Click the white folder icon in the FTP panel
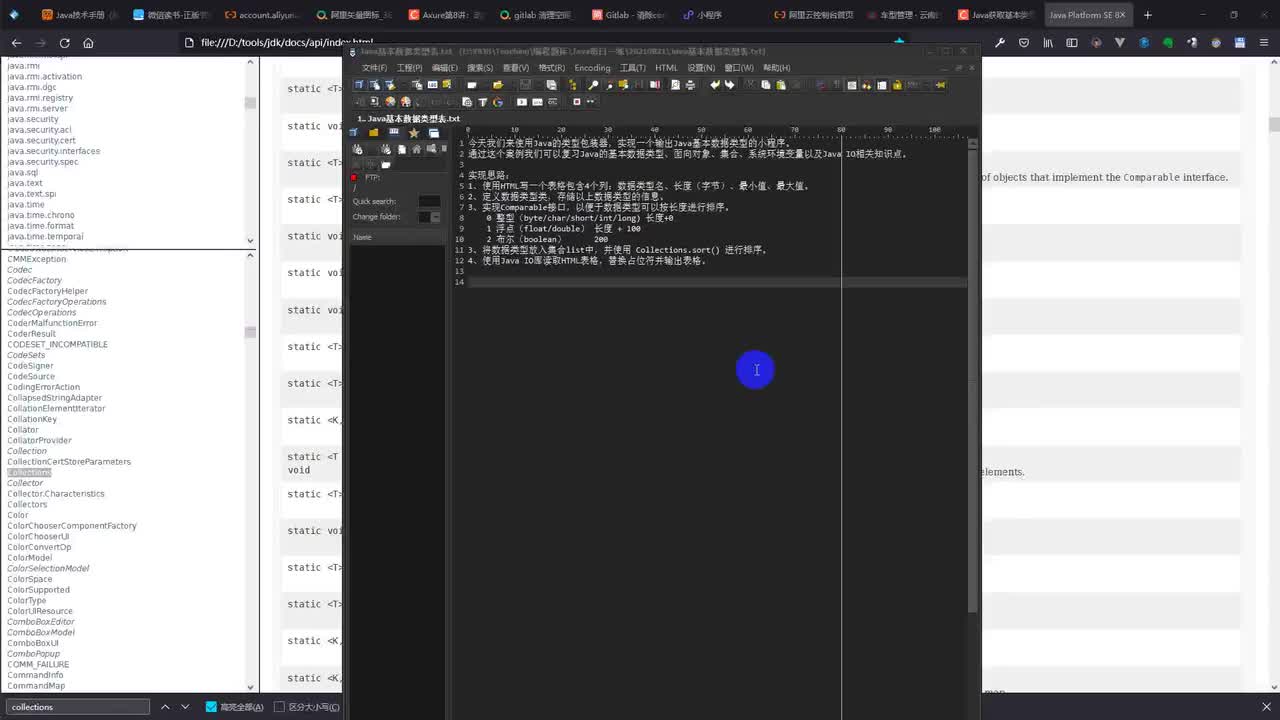1280x720 pixels. (x=386, y=165)
